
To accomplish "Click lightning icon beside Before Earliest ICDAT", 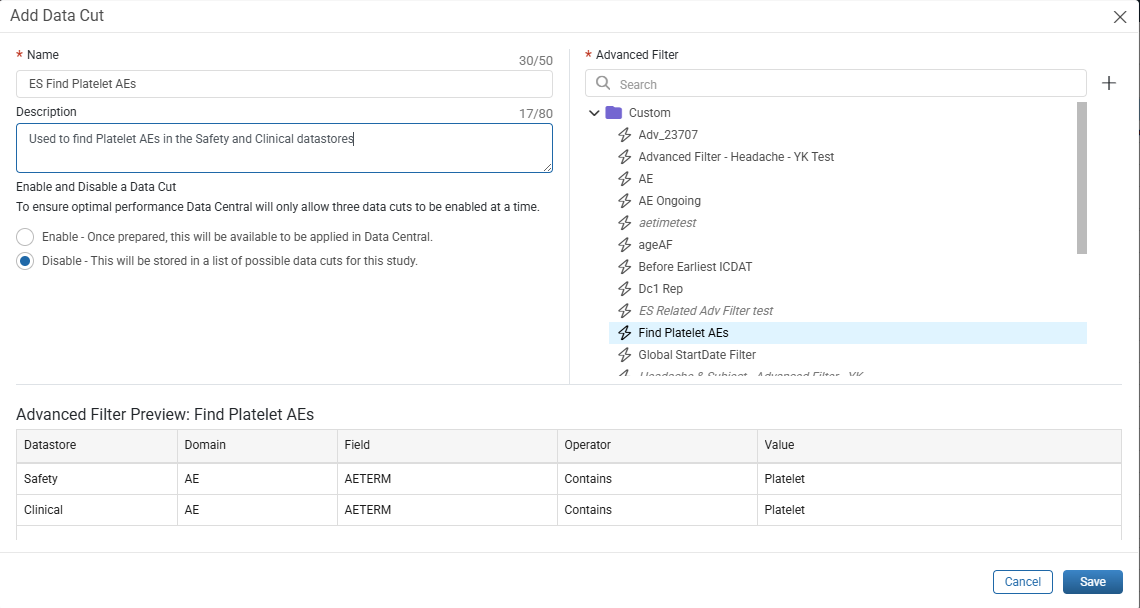I will click(x=624, y=266).
